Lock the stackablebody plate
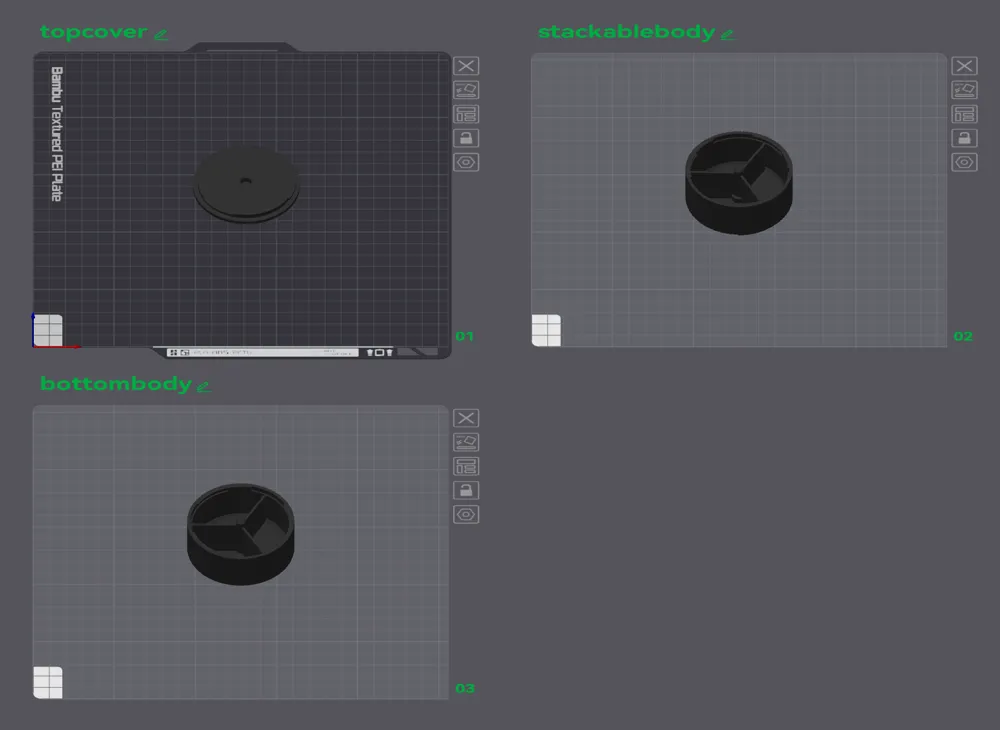This screenshot has height=730, width=1000. pyautogui.click(x=964, y=138)
